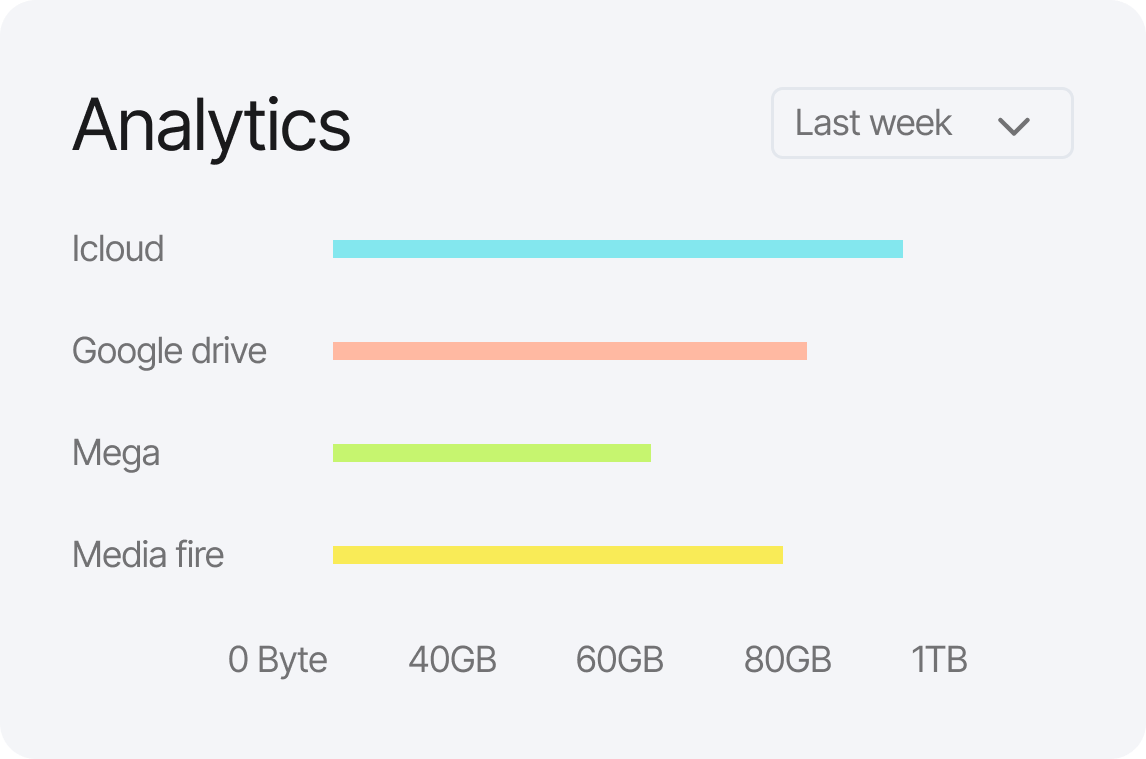
Task: Select the 80GB axis marker
Action: pyautogui.click(x=789, y=660)
